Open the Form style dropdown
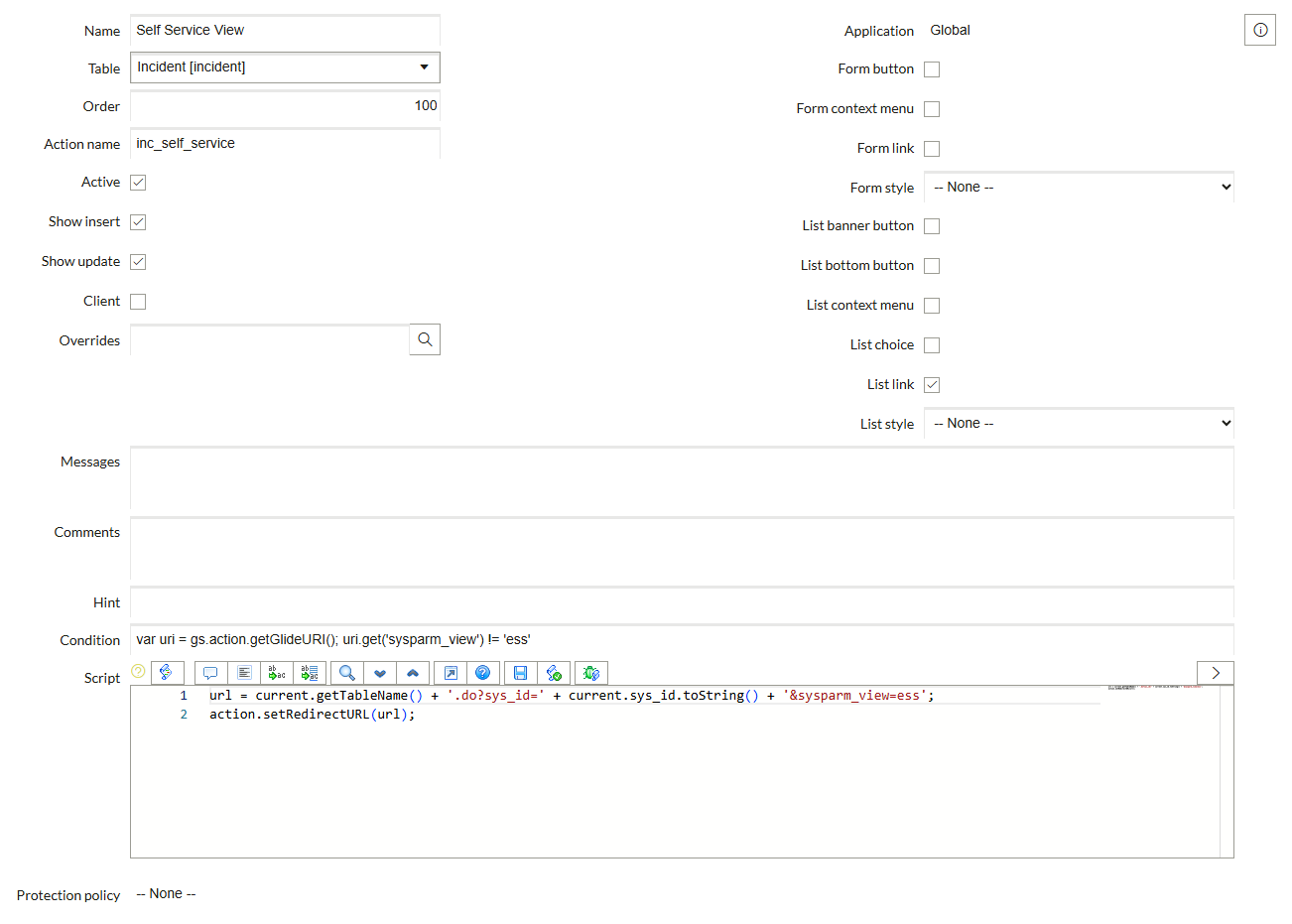Screen dimensions: 1292x924 [x=1079, y=187]
